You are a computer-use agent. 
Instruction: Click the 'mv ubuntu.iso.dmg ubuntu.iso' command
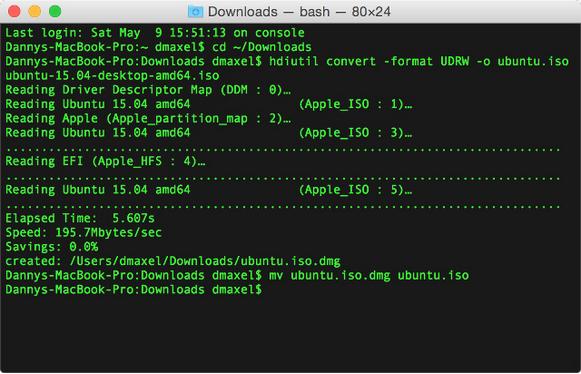coord(369,275)
